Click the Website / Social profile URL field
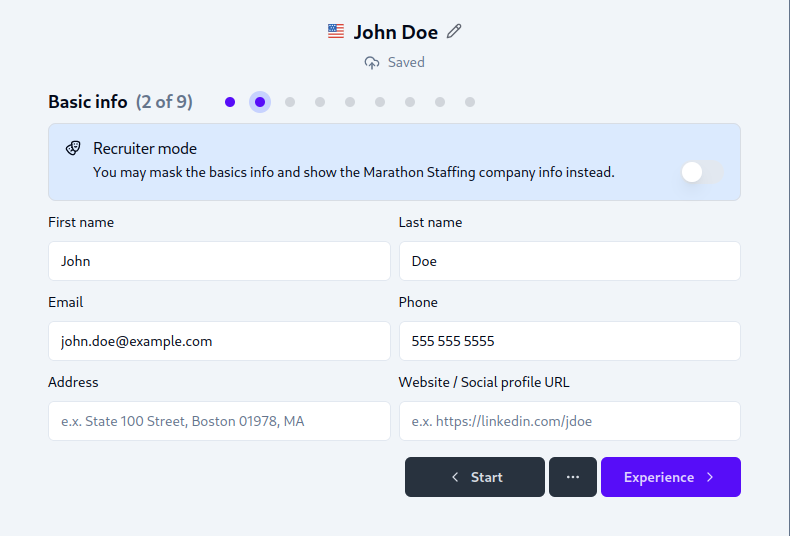The width and height of the screenshot is (790, 536). click(x=569, y=421)
